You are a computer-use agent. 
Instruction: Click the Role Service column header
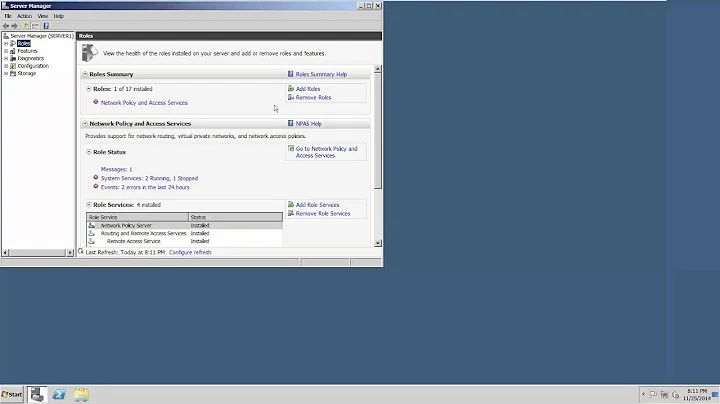point(138,217)
